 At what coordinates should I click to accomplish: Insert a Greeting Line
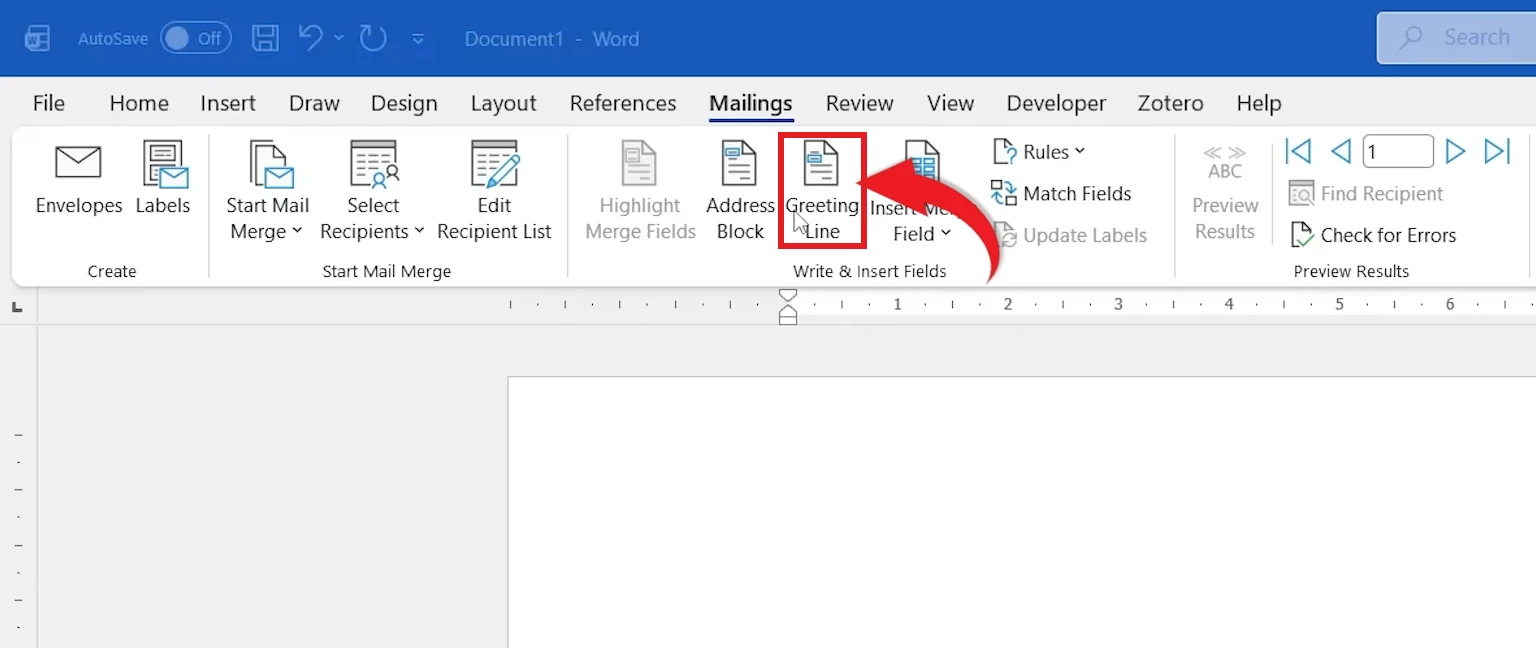822,192
